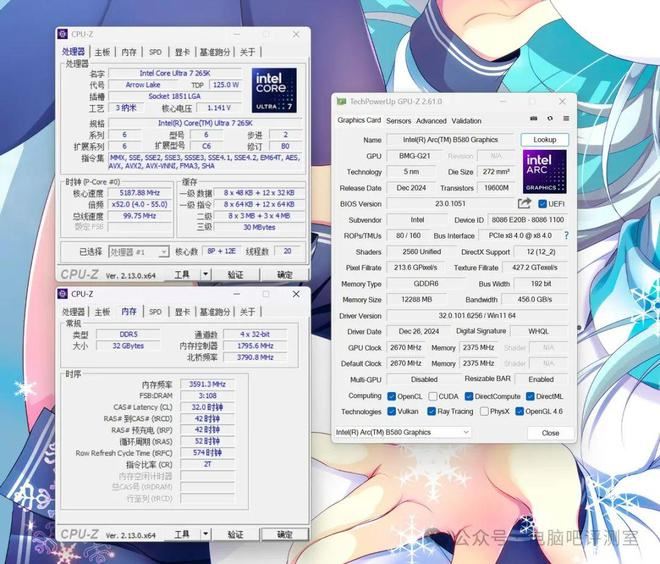Viewport: 660px width, 564px height.
Task: Click 验证 button in bottom CPU-Z
Action: [x=235, y=535]
